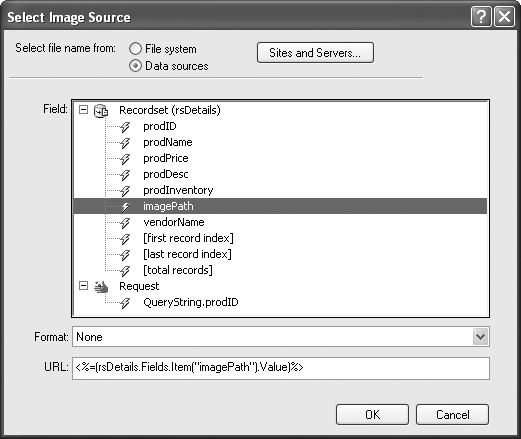Click the lightning icon beside [total records]

click(125, 271)
